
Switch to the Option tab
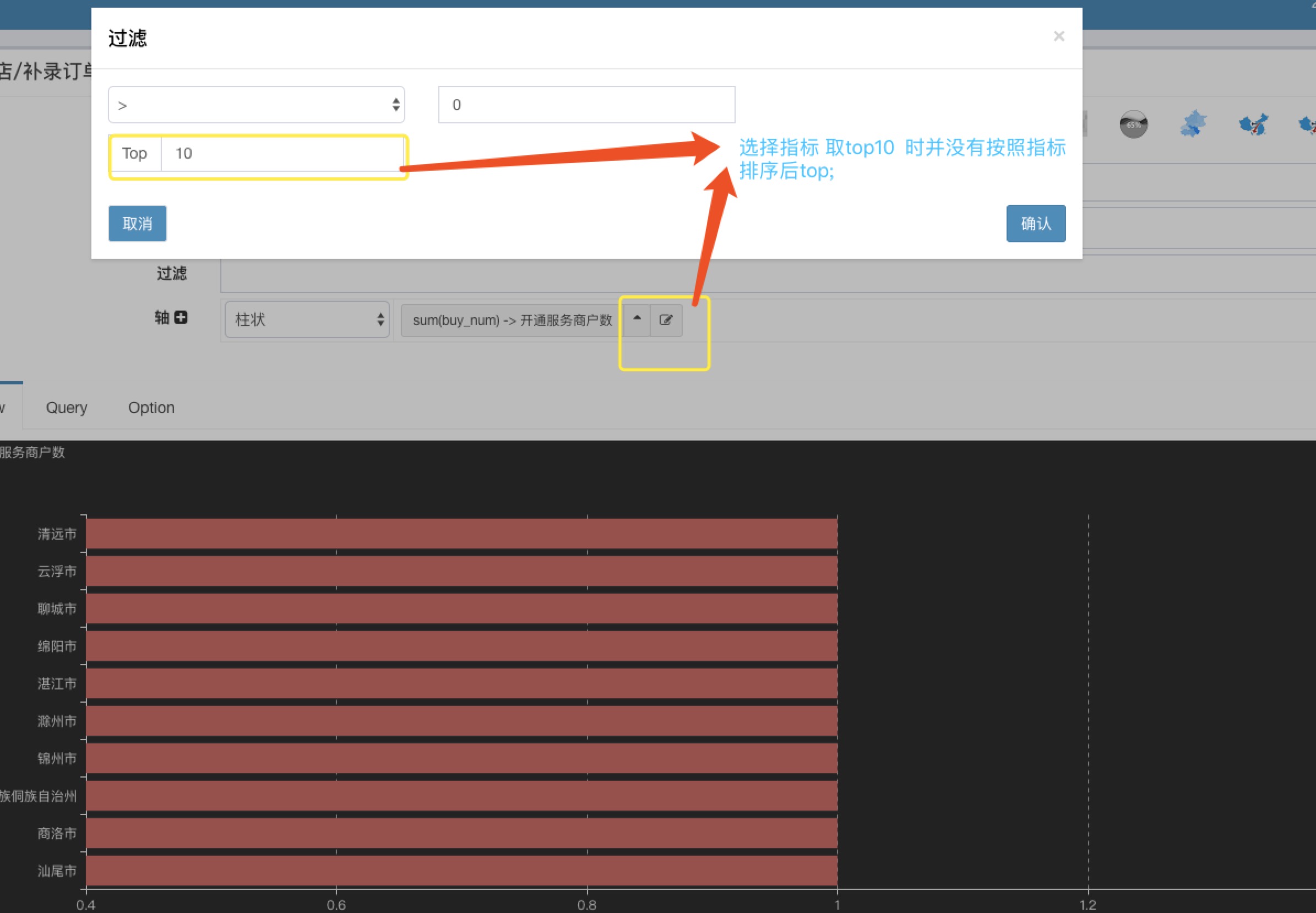pyautogui.click(x=151, y=407)
